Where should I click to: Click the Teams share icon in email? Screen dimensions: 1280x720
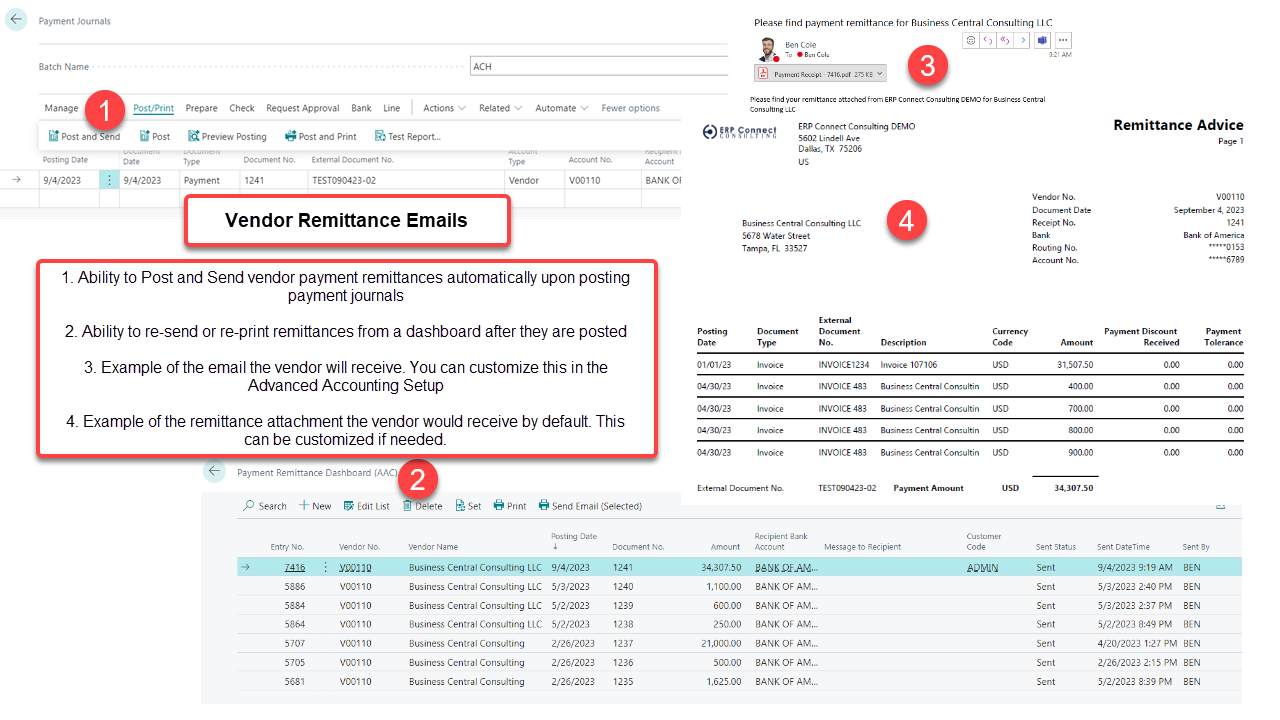tap(1042, 40)
